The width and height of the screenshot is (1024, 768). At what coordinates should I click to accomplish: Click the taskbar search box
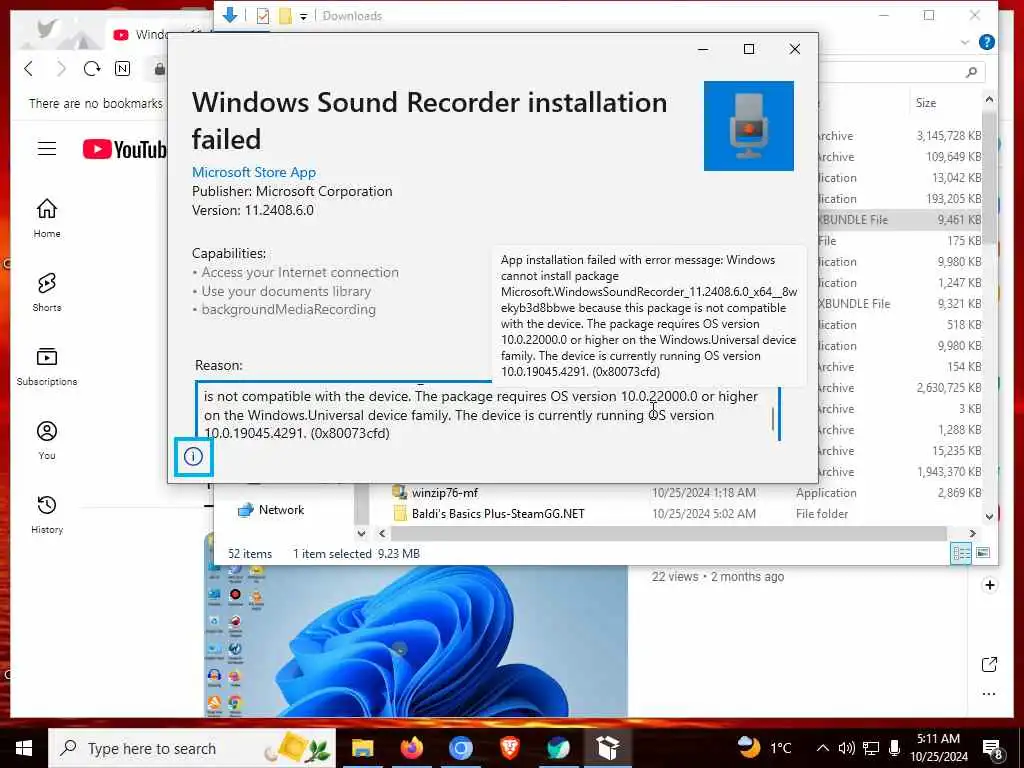pyautogui.click(x=192, y=748)
